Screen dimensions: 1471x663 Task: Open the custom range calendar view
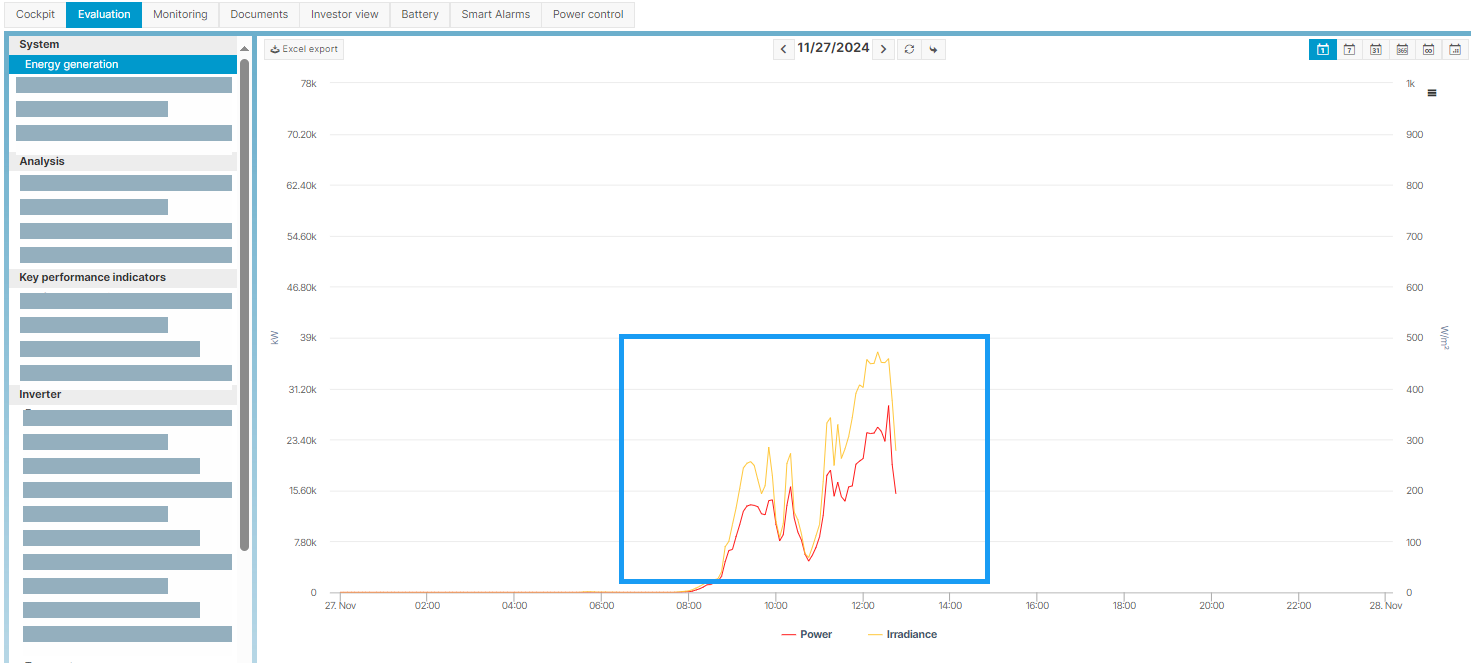(x=1455, y=49)
